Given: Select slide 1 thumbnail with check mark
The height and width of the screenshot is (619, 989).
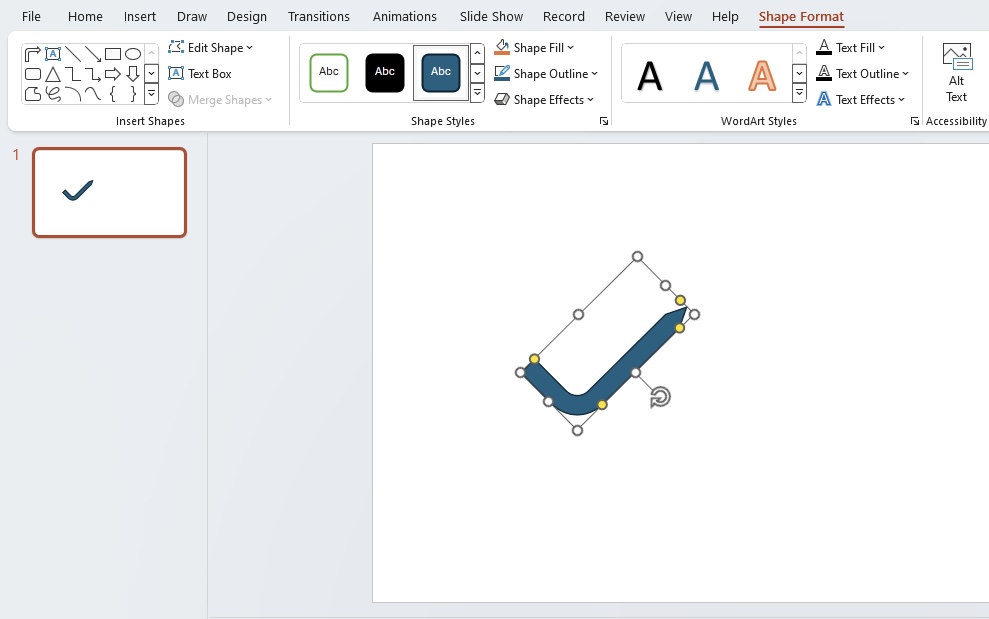Looking at the screenshot, I should [x=110, y=192].
